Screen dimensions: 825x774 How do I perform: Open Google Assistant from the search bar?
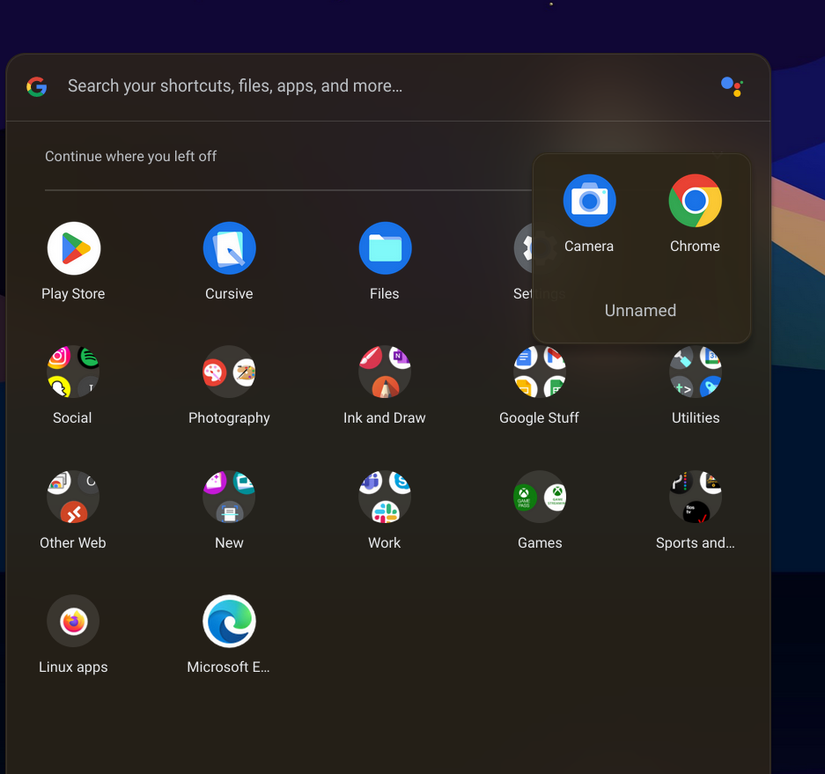(732, 86)
